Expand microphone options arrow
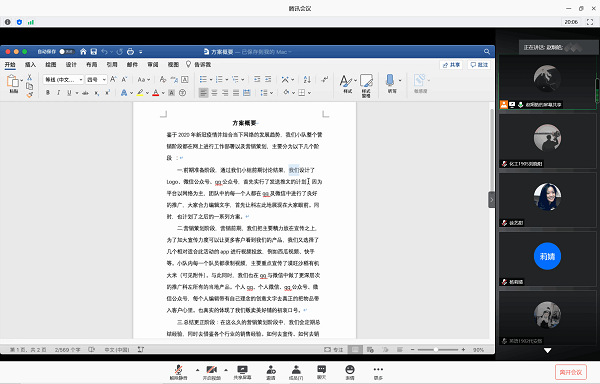600x384 pixels. point(197,370)
